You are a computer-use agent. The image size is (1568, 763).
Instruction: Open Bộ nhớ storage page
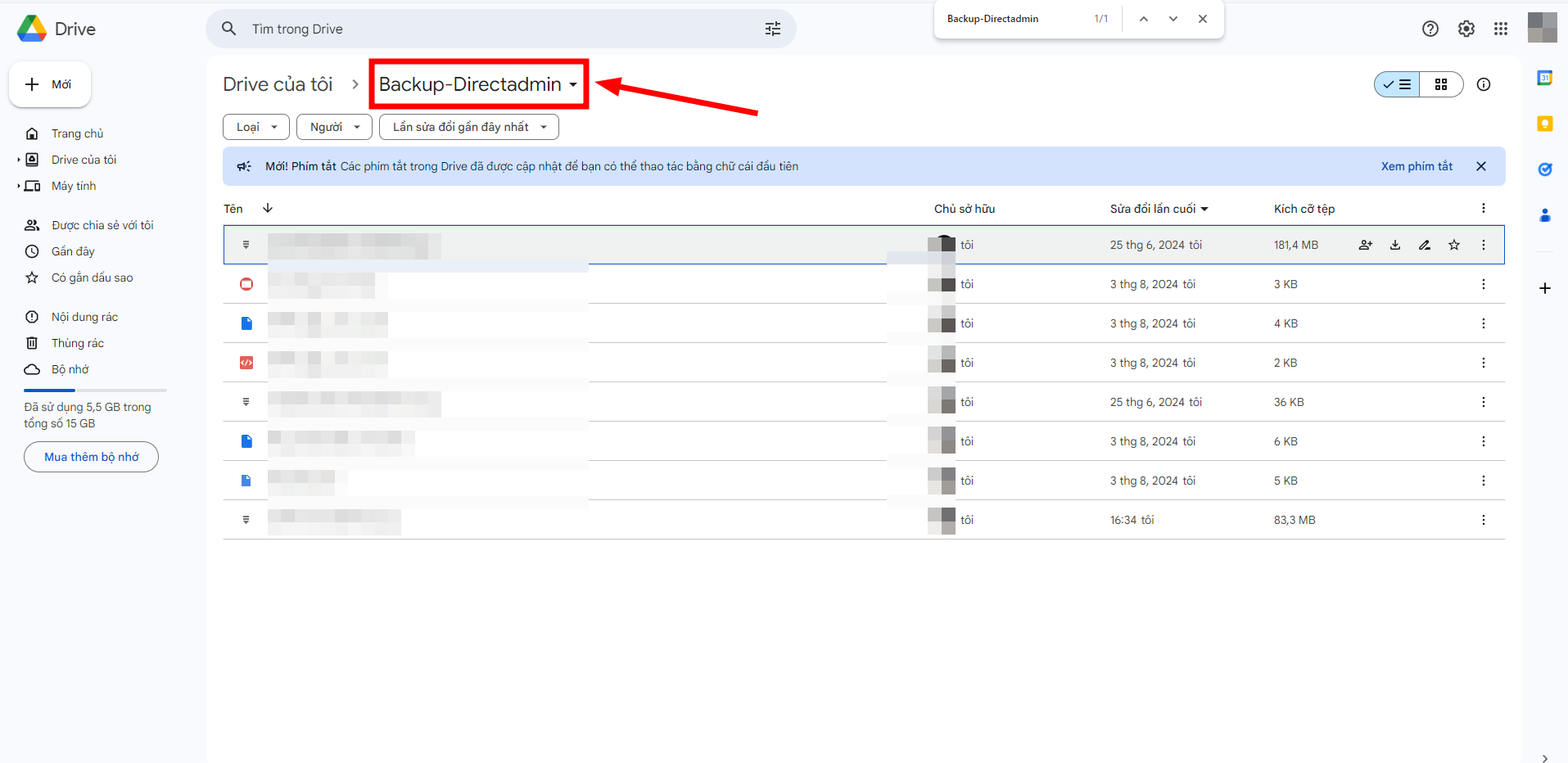[70, 369]
